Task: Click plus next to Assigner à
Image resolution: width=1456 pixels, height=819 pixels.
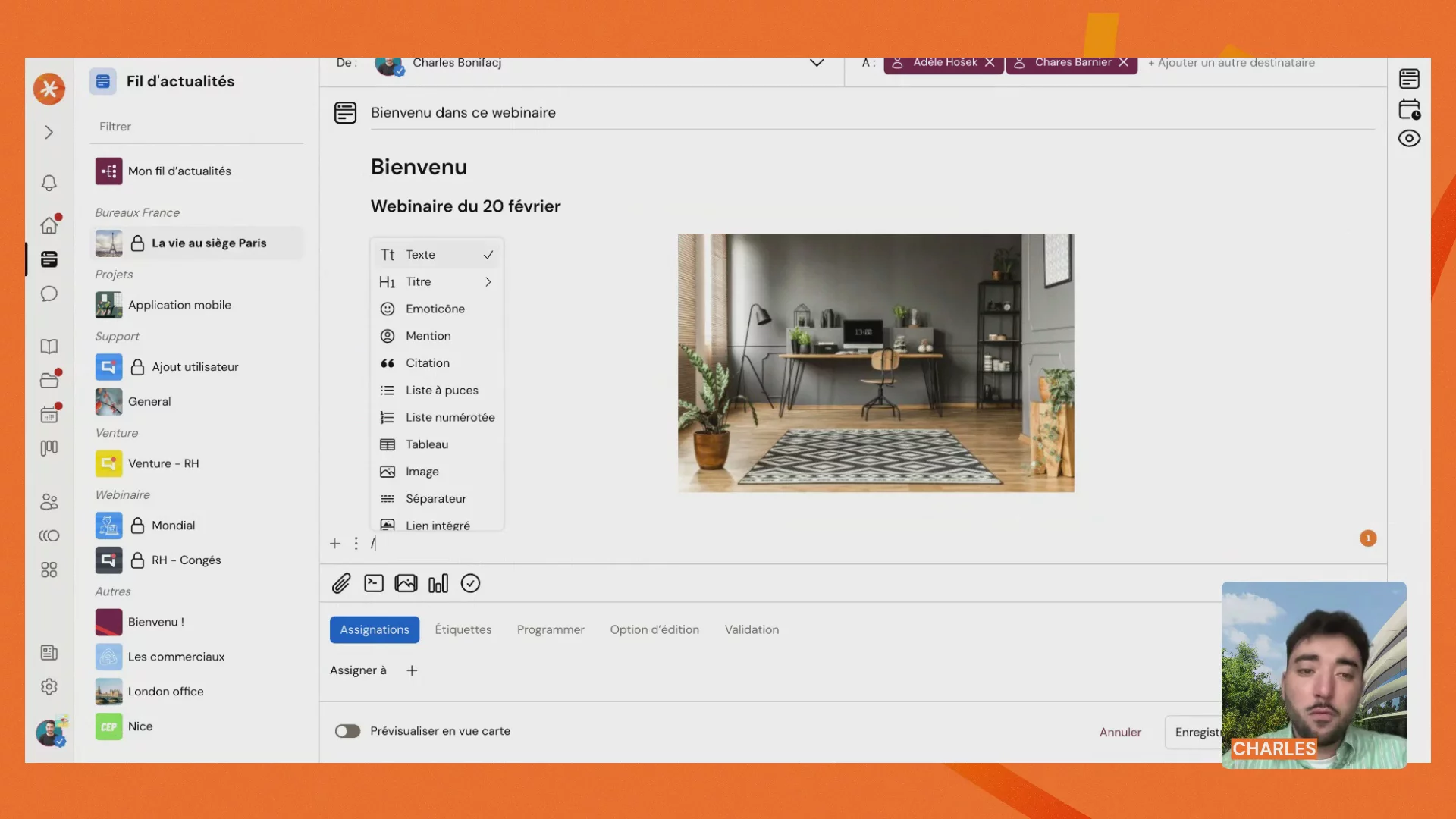Action: coord(412,671)
